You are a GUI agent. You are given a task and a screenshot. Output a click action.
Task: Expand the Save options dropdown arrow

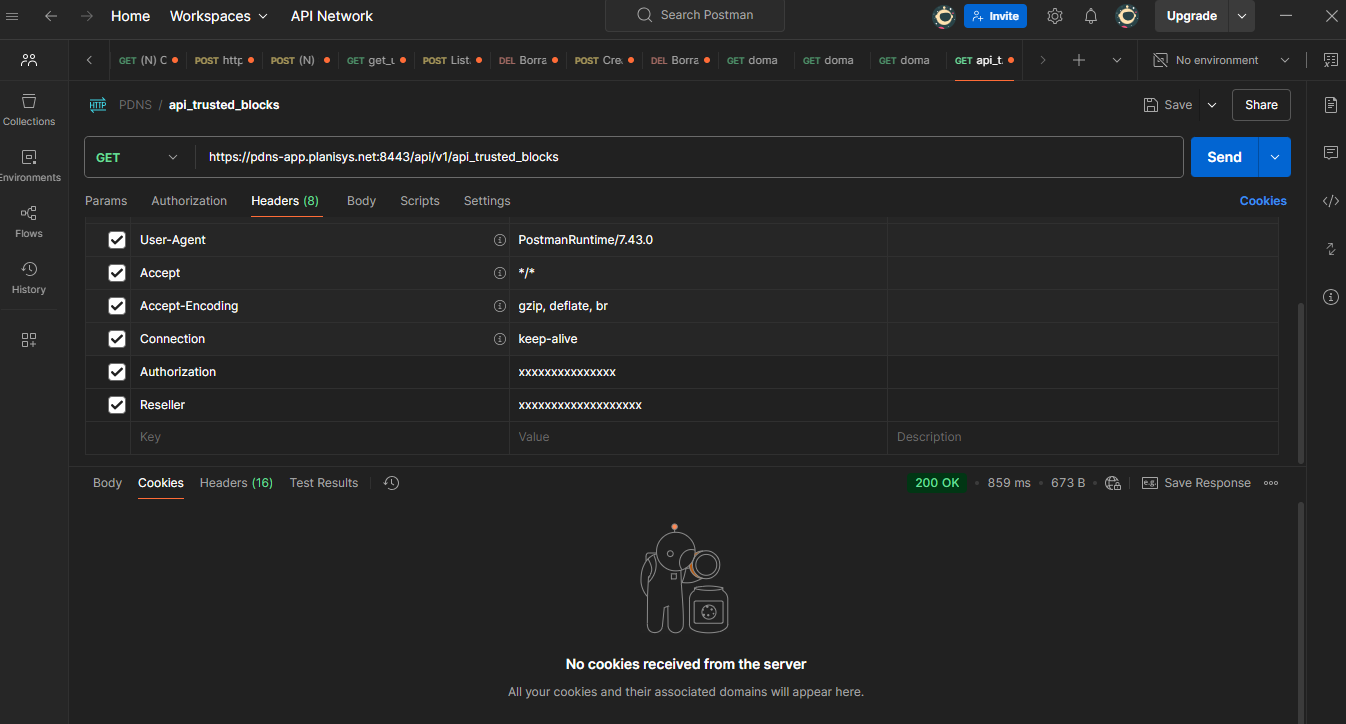coord(1212,105)
